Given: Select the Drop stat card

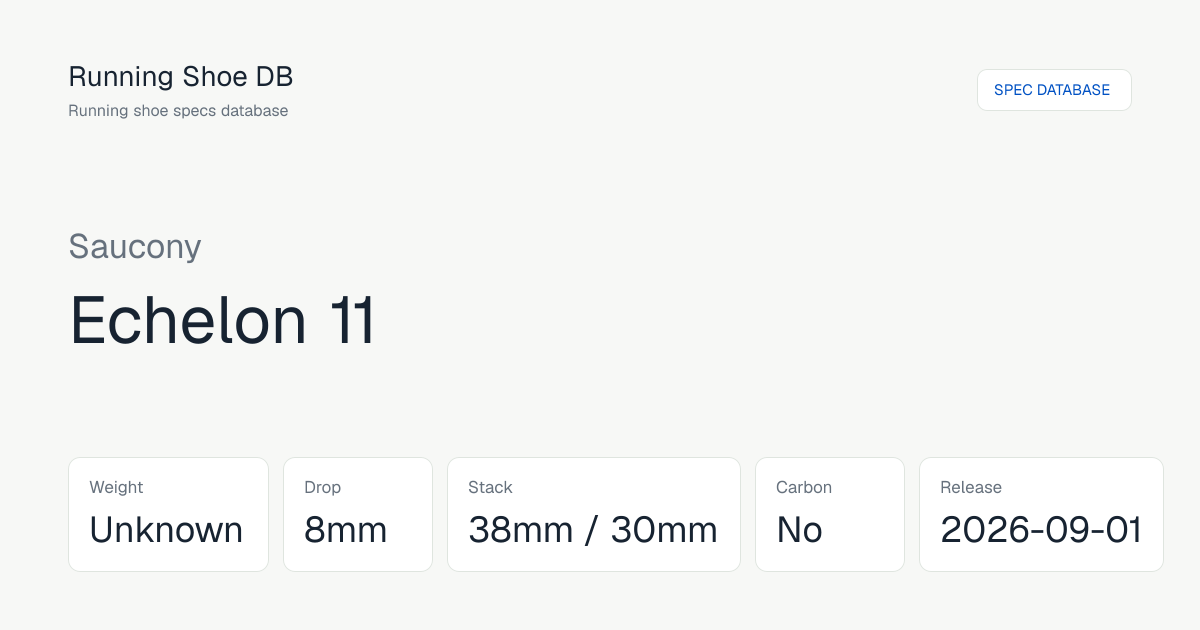Looking at the screenshot, I should pyautogui.click(x=358, y=514).
